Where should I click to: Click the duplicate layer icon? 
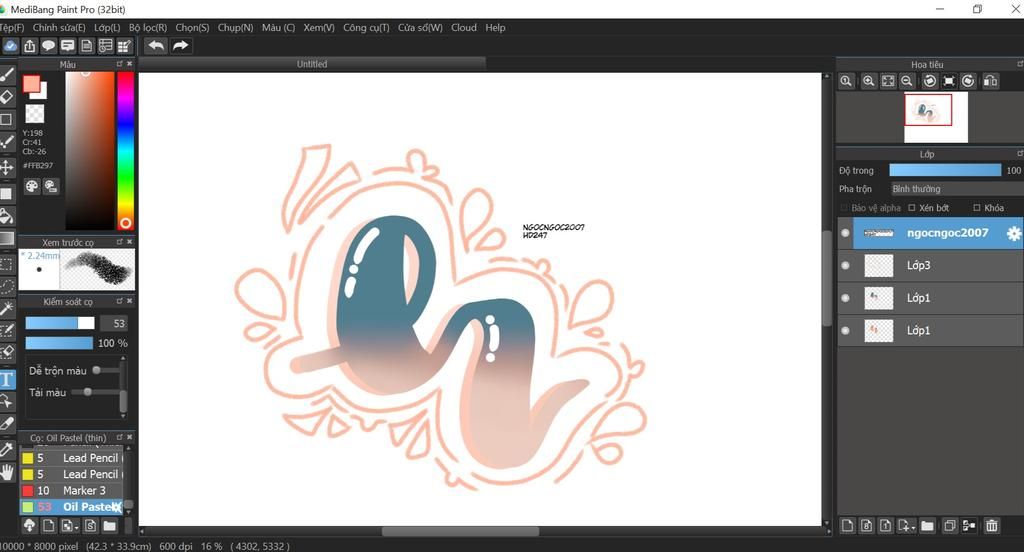(x=950, y=525)
